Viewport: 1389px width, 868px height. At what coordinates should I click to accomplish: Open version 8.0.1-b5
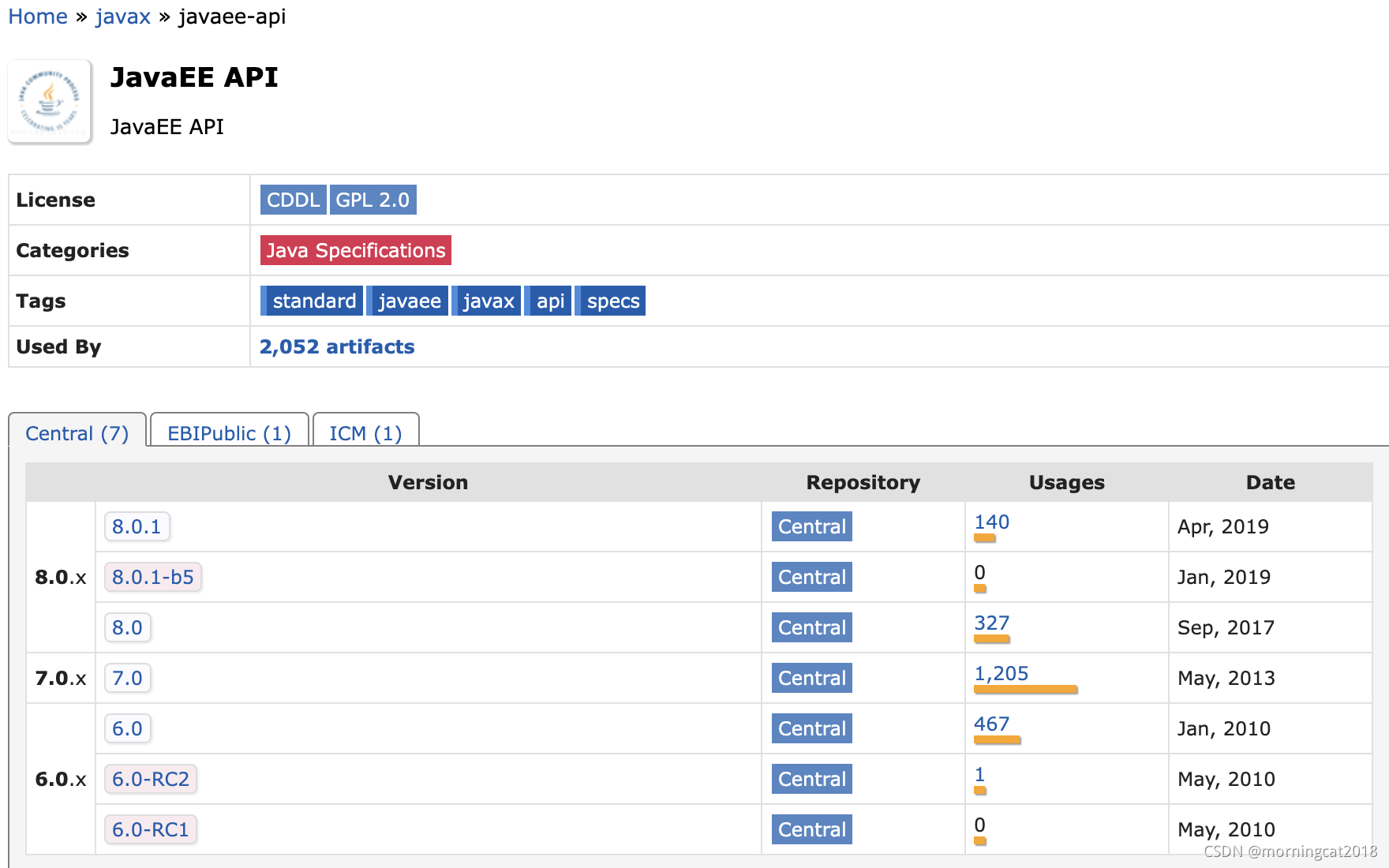click(153, 577)
